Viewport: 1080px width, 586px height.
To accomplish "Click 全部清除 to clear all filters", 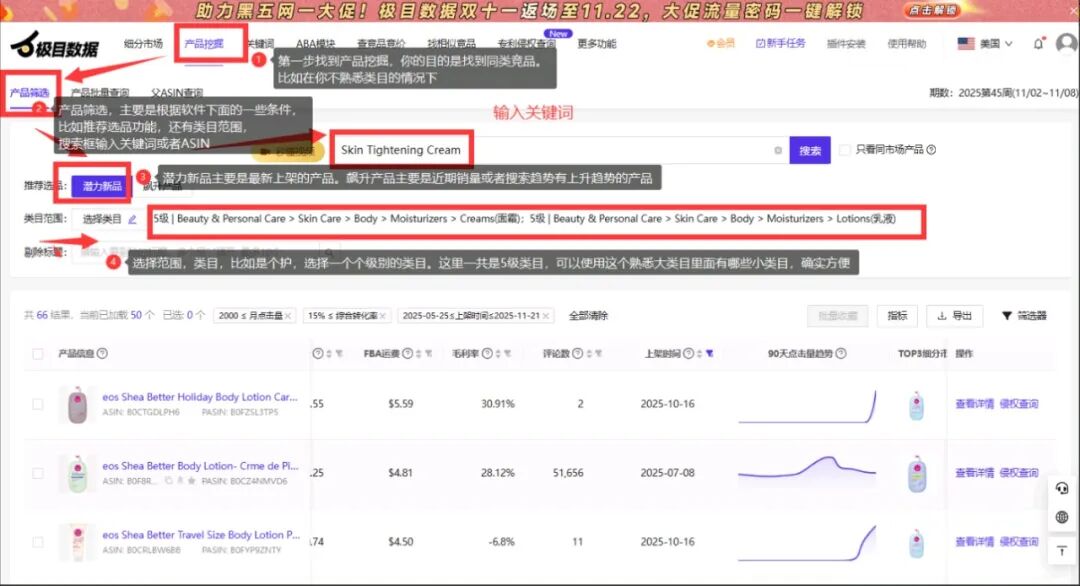I will click(x=588, y=315).
